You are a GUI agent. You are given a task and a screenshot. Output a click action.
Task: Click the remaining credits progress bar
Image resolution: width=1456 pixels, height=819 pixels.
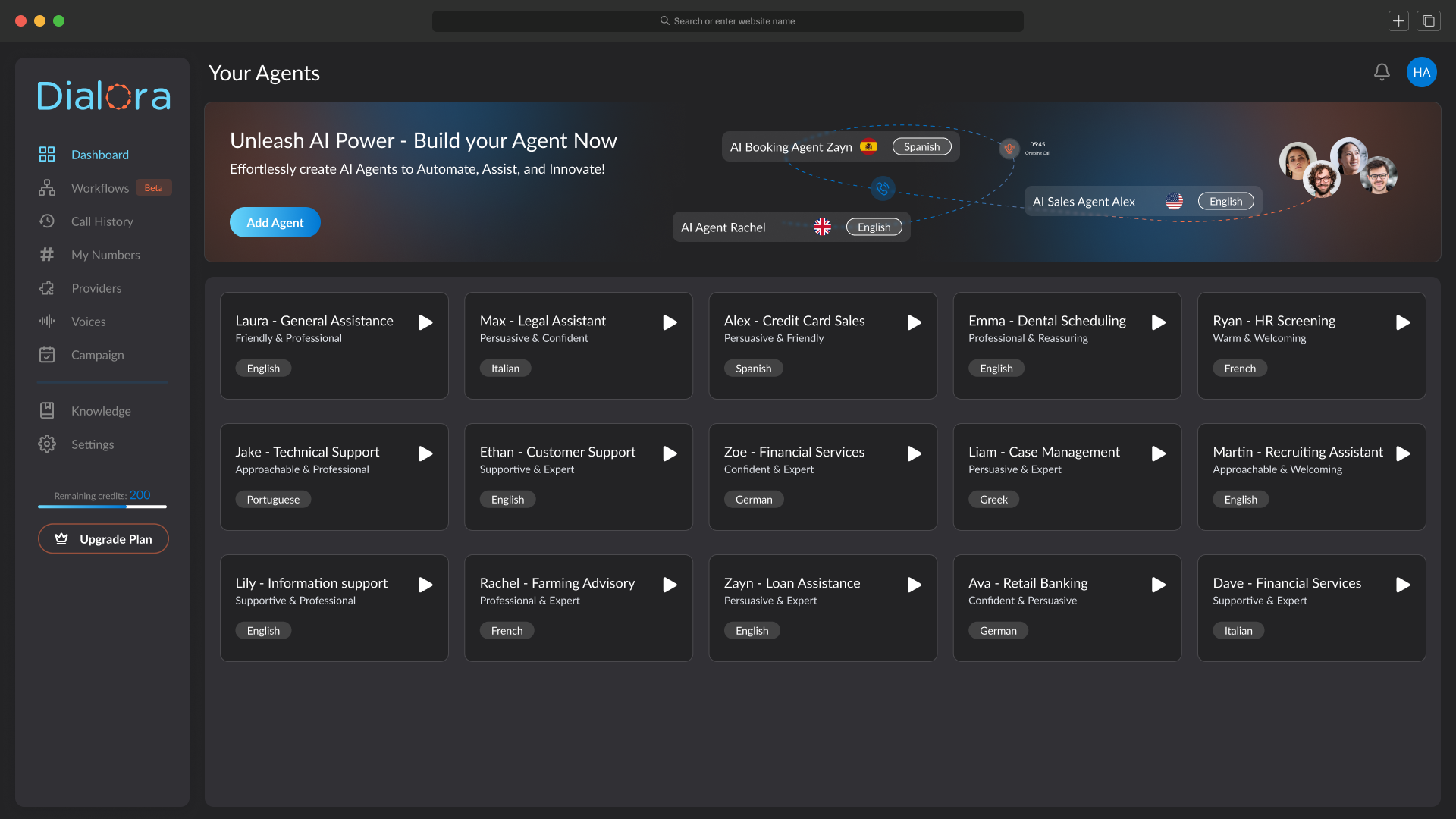(x=102, y=507)
